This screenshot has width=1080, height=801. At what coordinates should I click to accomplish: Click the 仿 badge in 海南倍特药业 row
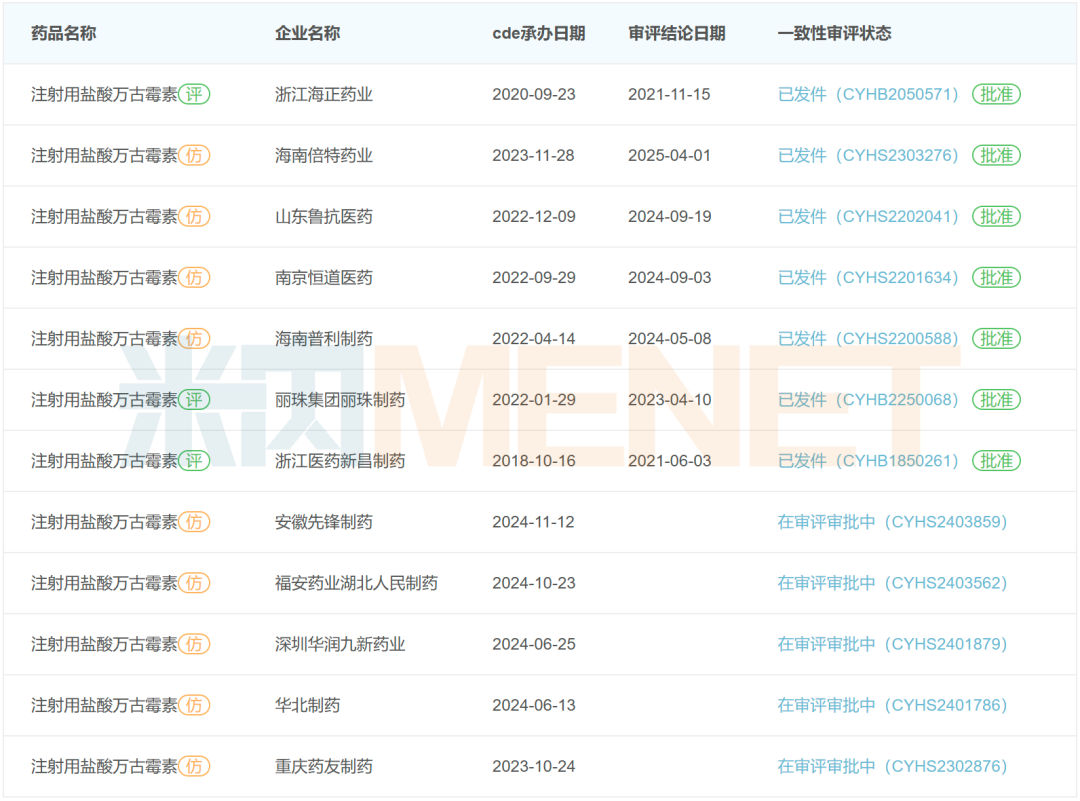pos(194,156)
